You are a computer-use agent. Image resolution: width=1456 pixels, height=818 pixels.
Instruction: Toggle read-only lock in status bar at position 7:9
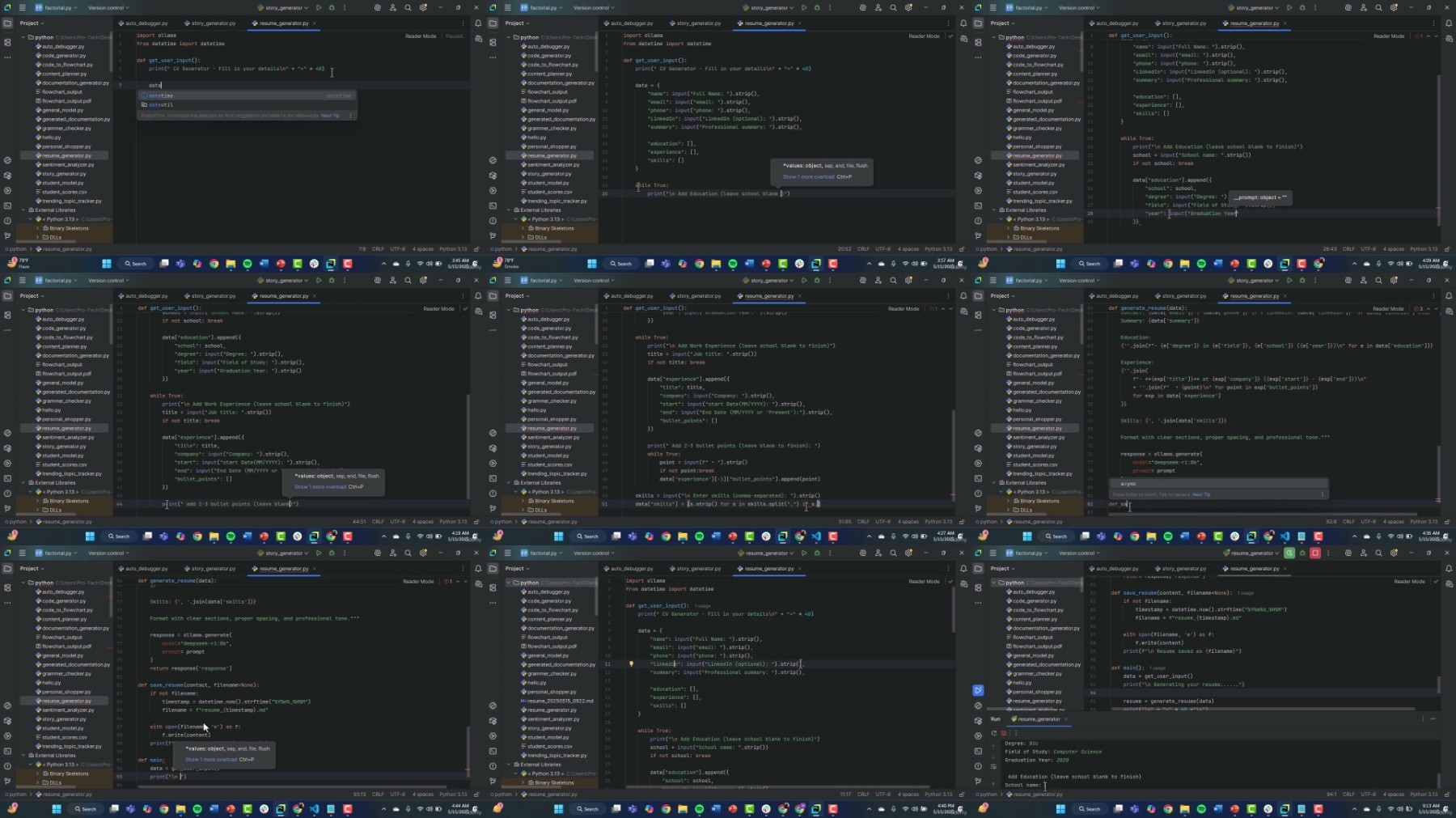[475, 249]
